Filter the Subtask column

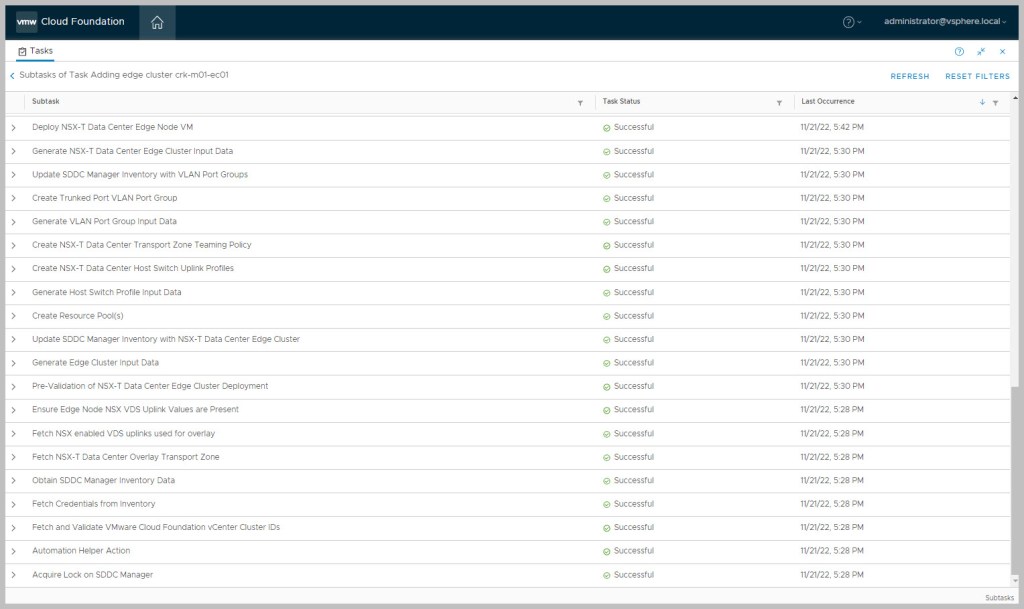[x=580, y=102]
